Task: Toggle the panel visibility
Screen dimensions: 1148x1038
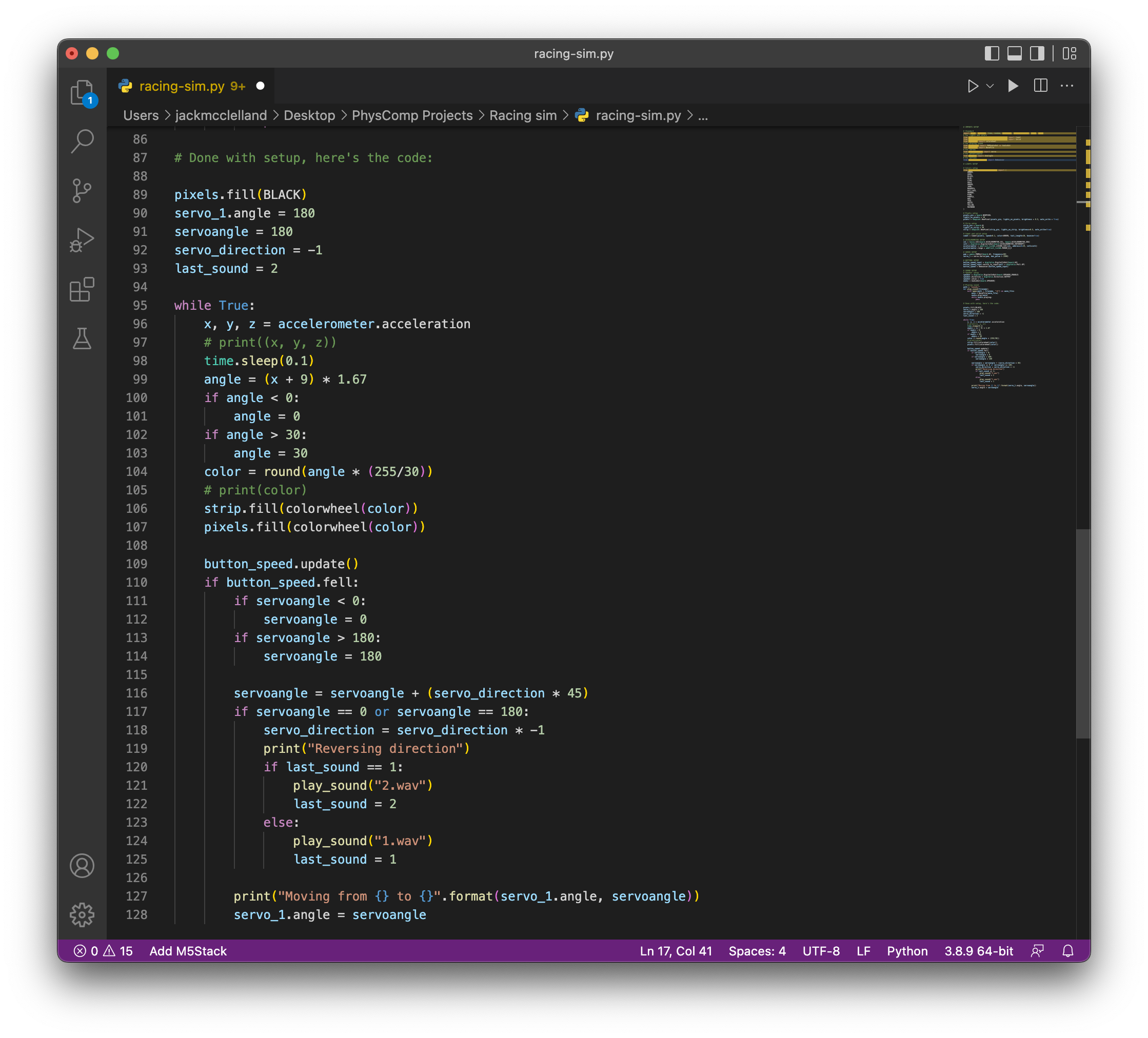Action: (1015, 53)
